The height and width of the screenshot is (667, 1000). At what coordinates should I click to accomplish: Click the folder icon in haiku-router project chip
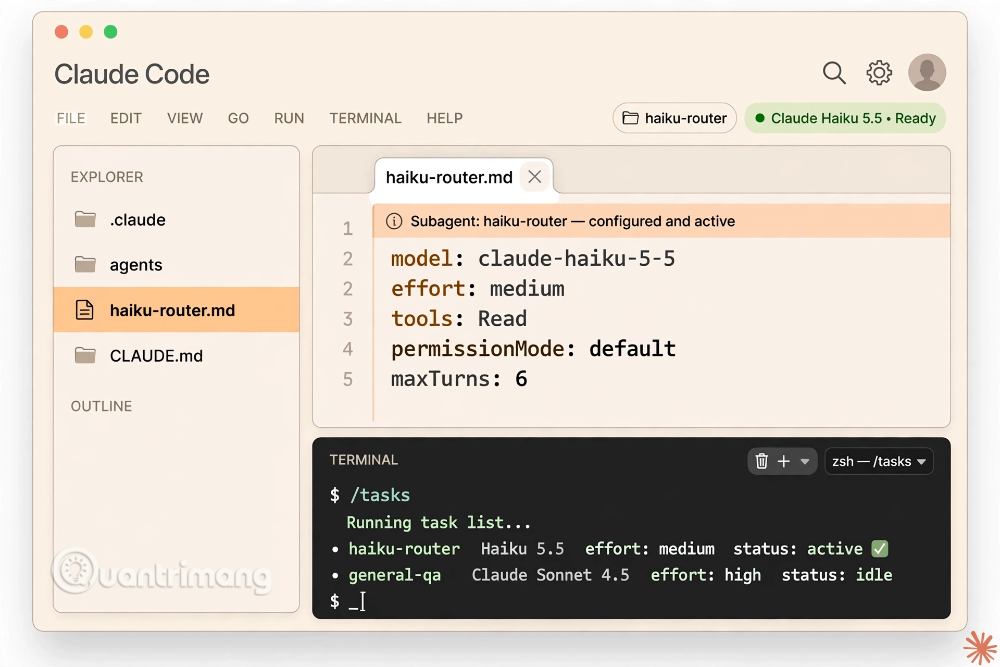(x=630, y=118)
